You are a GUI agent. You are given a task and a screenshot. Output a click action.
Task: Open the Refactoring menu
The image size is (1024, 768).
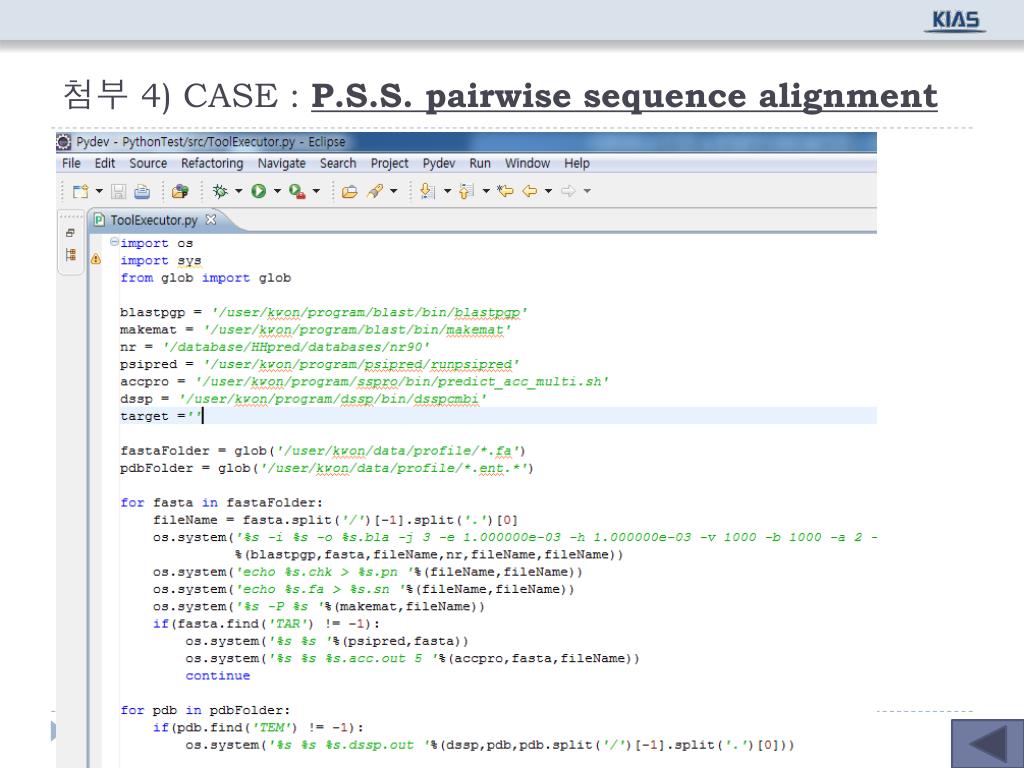[212, 163]
